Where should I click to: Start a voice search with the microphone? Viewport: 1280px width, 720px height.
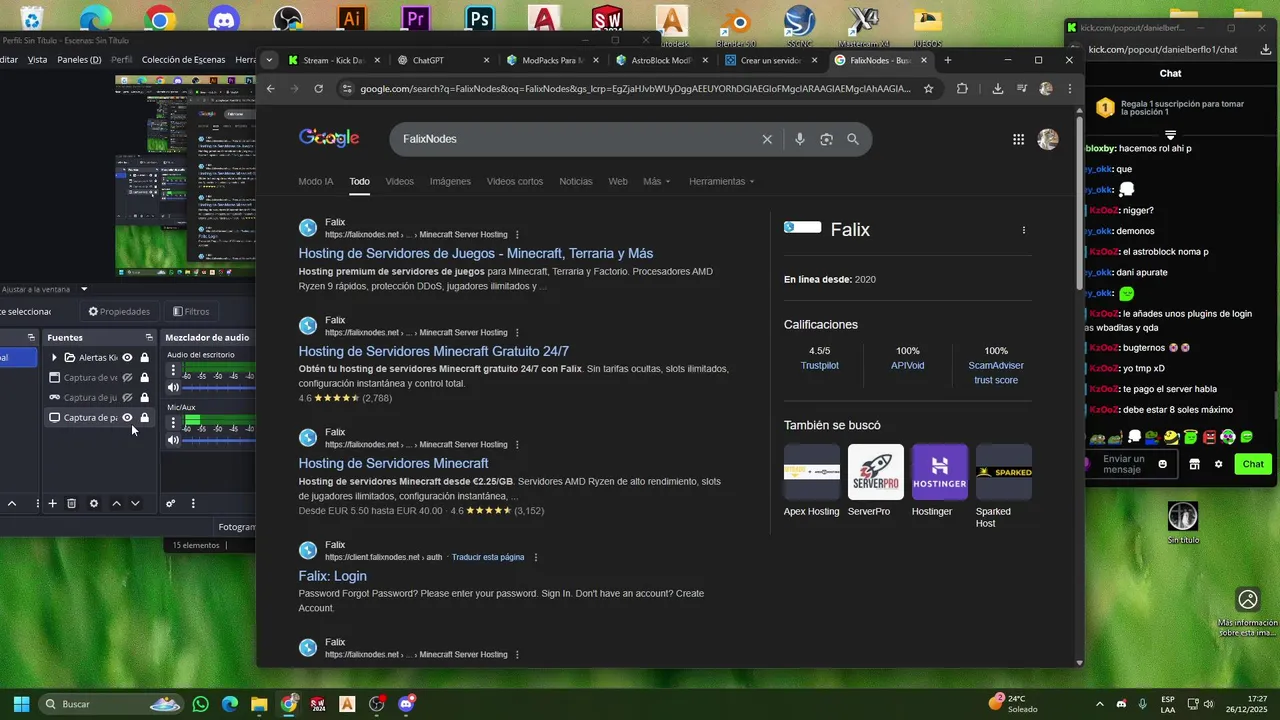pos(800,139)
